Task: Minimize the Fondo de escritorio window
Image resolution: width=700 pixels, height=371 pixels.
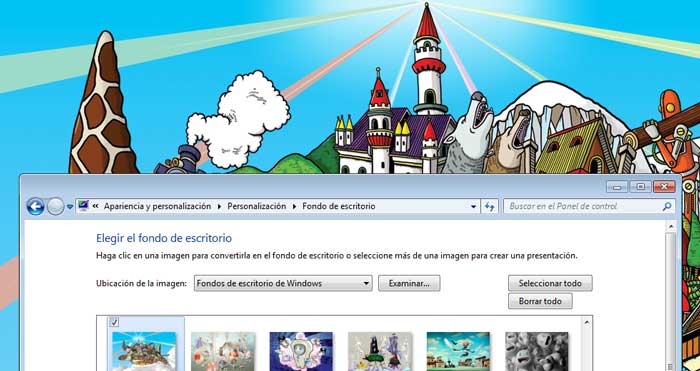Action: [x=617, y=187]
